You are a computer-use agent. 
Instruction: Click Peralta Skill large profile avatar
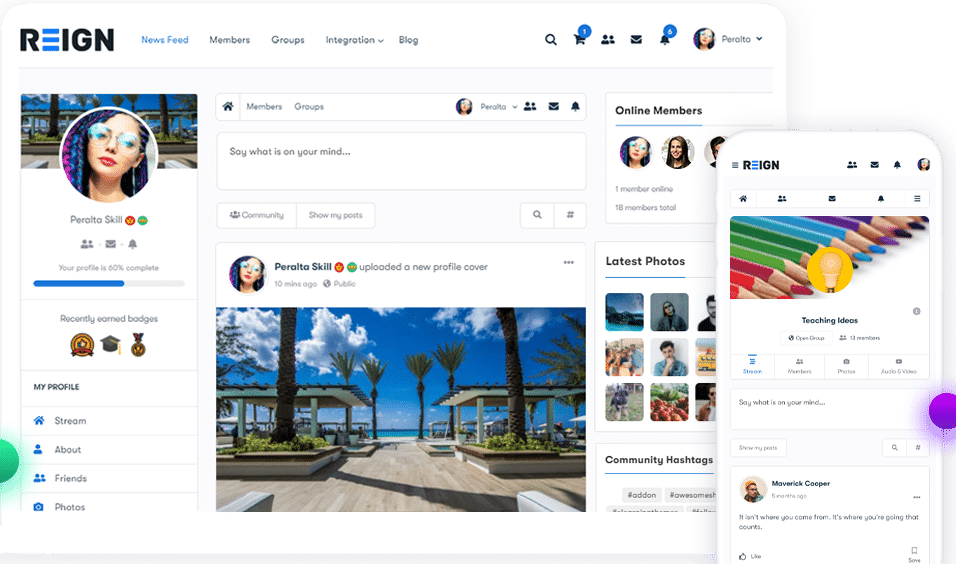point(109,155)
